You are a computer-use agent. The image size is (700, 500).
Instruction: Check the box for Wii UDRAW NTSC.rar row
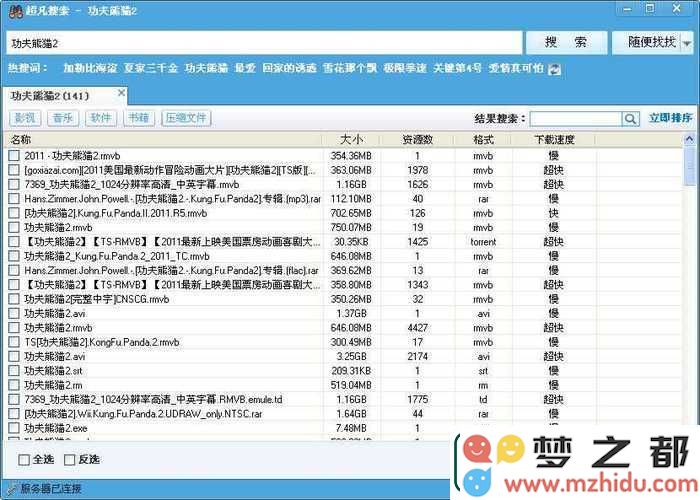pyautogui.click(x=14, y=414)
